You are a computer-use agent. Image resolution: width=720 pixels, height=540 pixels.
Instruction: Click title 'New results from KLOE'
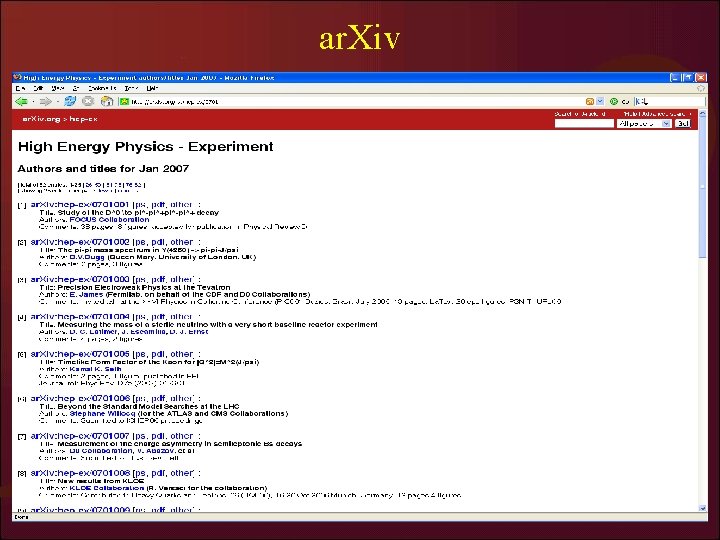point(101,481)
